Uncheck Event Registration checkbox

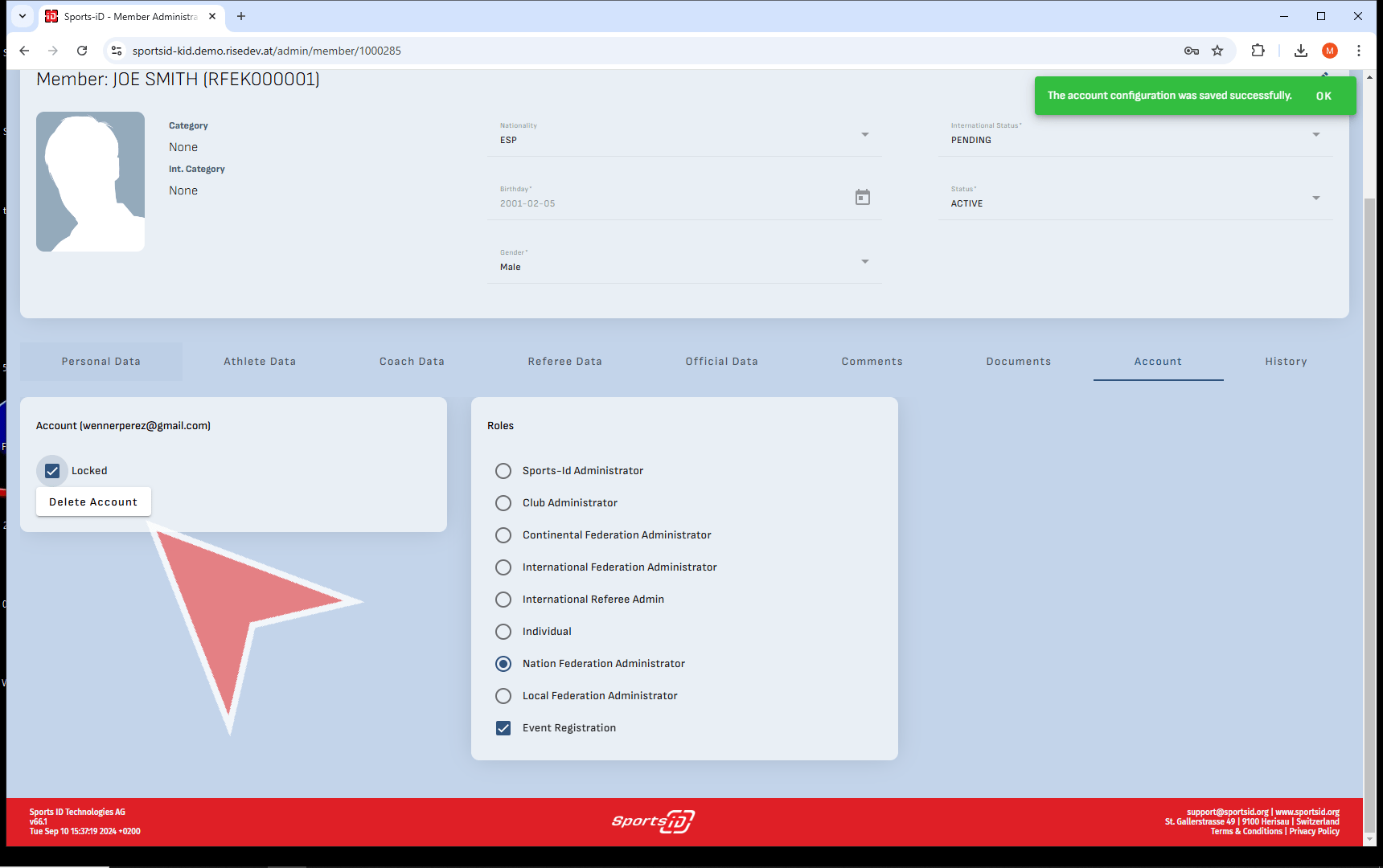pyautogui.click(x=503, y=728)
